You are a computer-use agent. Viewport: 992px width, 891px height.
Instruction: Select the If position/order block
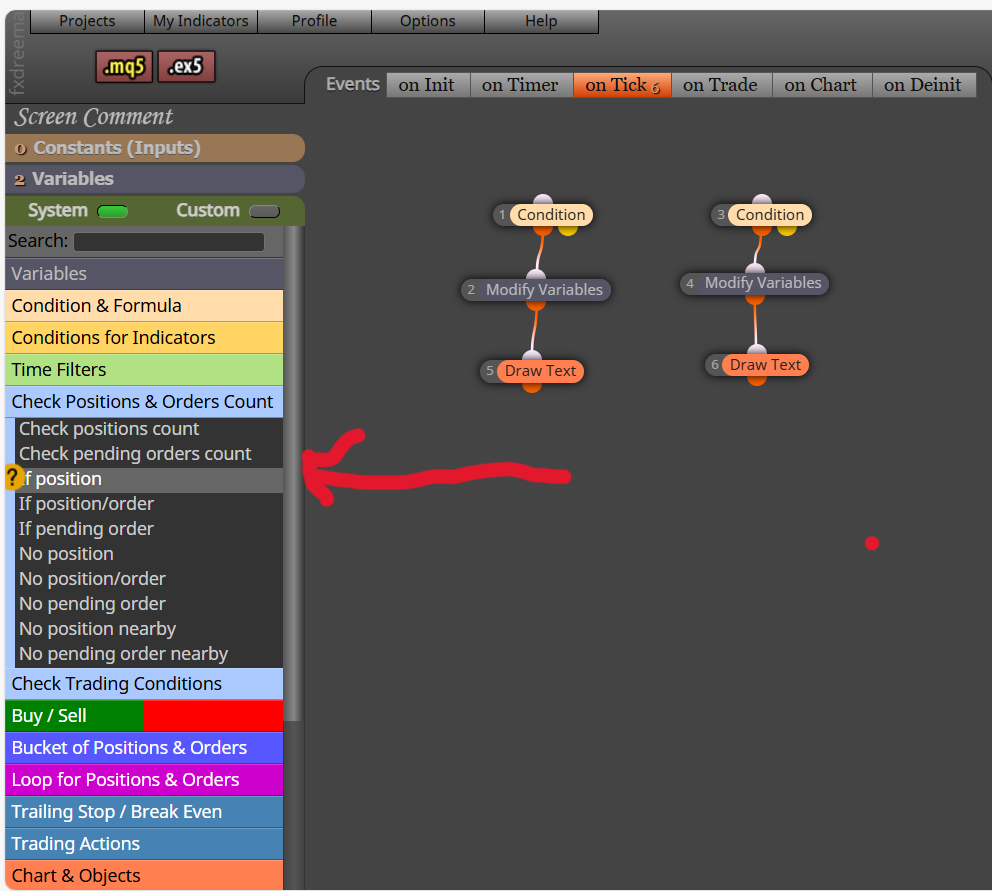[149, 504]
